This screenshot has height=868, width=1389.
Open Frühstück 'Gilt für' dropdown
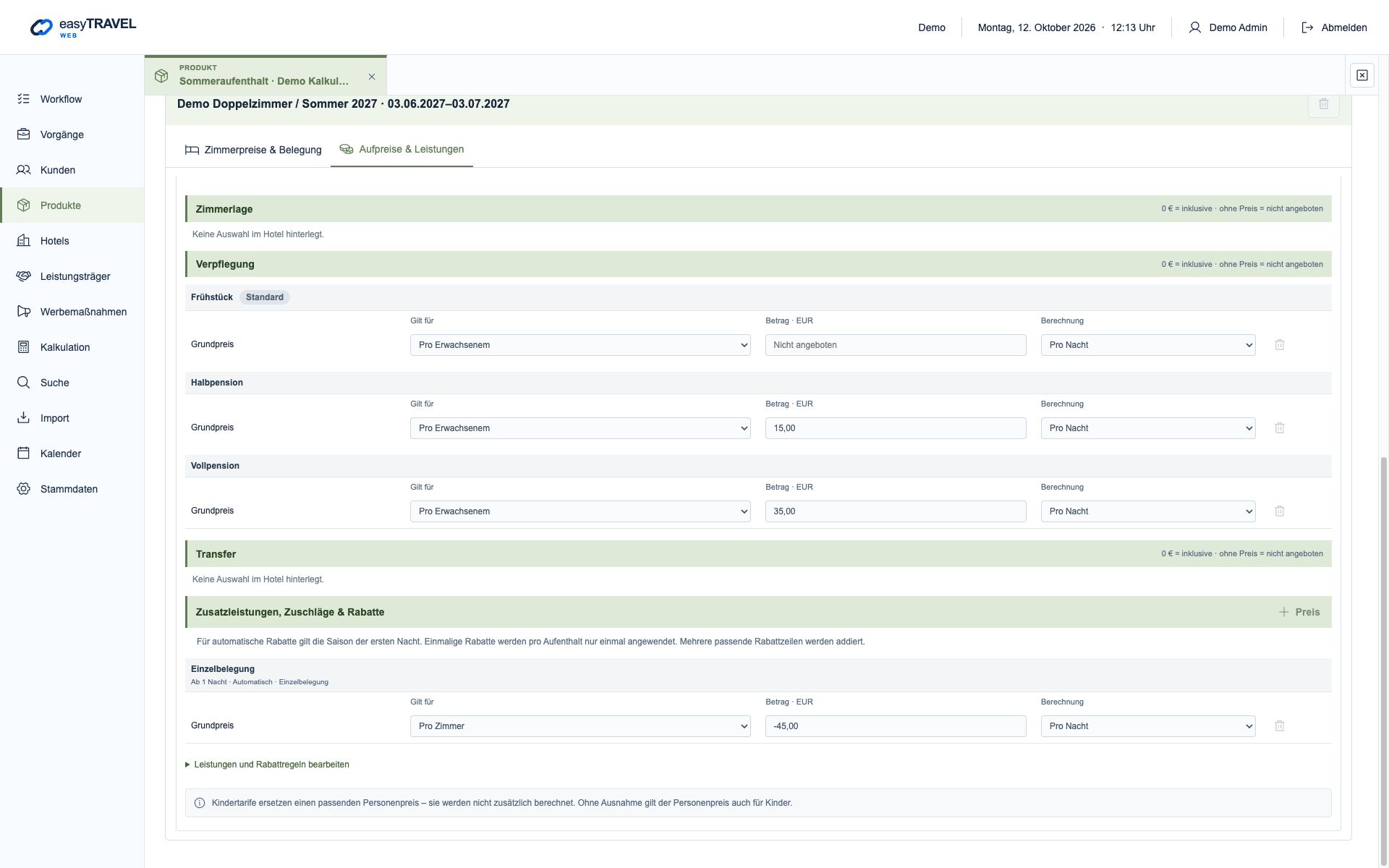pyautogui.click(x=580, y=345)
